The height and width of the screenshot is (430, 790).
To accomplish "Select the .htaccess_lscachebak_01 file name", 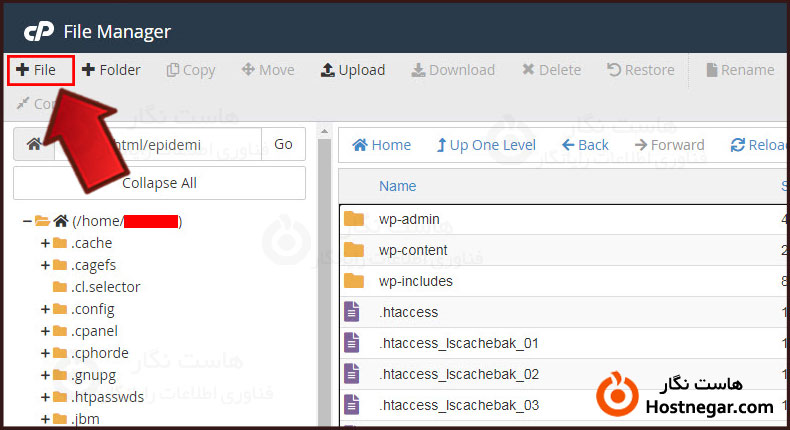I will coord(458,343).
